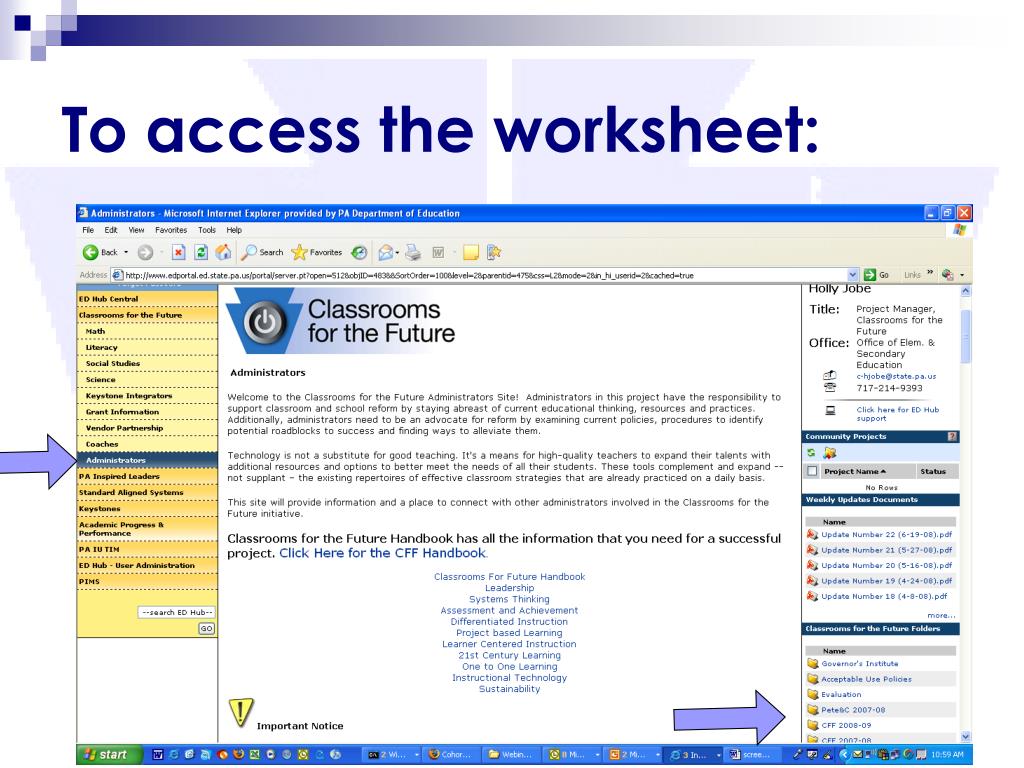Screen dimensions: 1024x768
Task: Click the folder icon in Community Projects toolbar
Action: coord(829,453)
